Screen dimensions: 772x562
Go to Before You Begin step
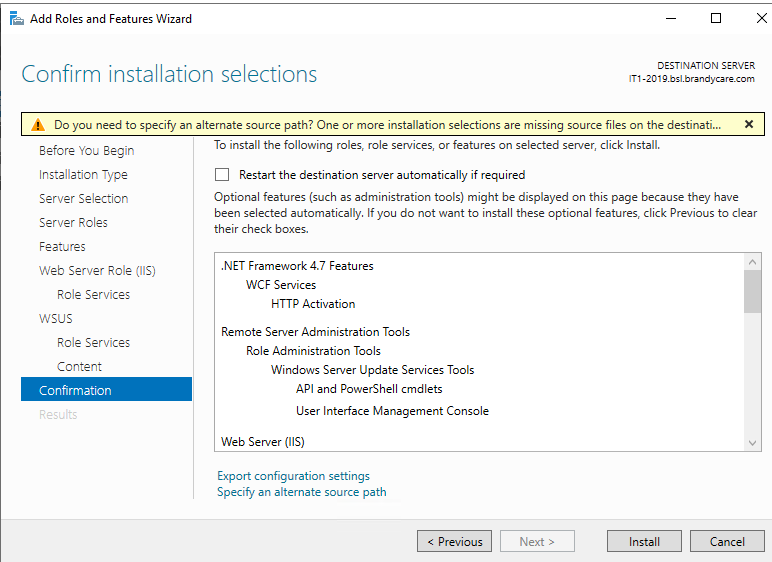point(87,151)
